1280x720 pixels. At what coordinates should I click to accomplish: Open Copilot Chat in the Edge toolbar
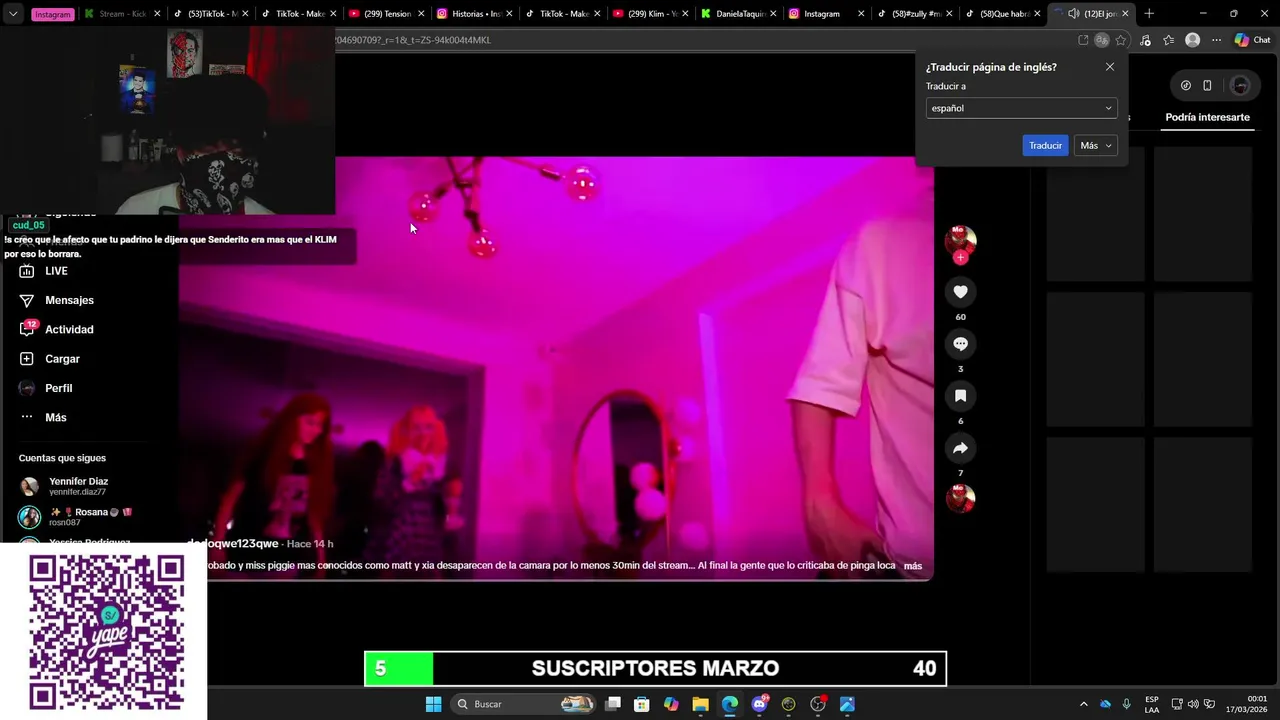[1252, 40]
